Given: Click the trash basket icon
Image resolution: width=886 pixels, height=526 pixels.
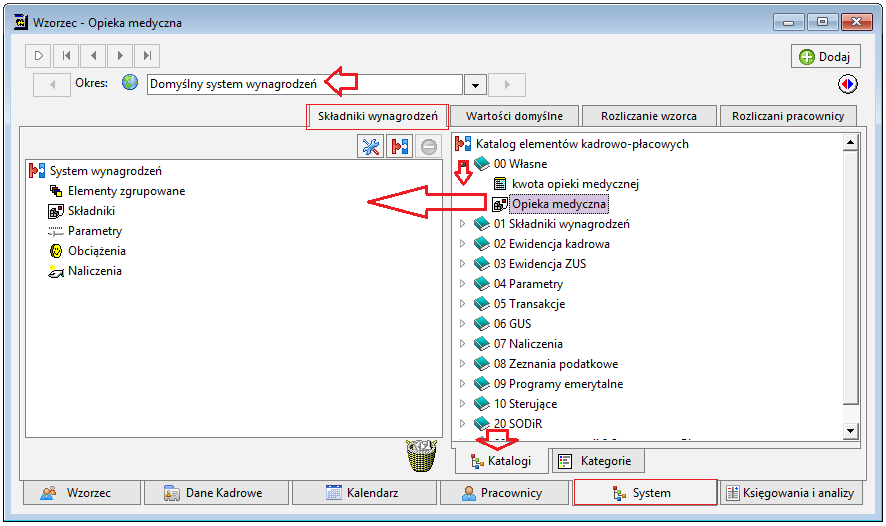Looking at the screenshot, I should (422, 455).
